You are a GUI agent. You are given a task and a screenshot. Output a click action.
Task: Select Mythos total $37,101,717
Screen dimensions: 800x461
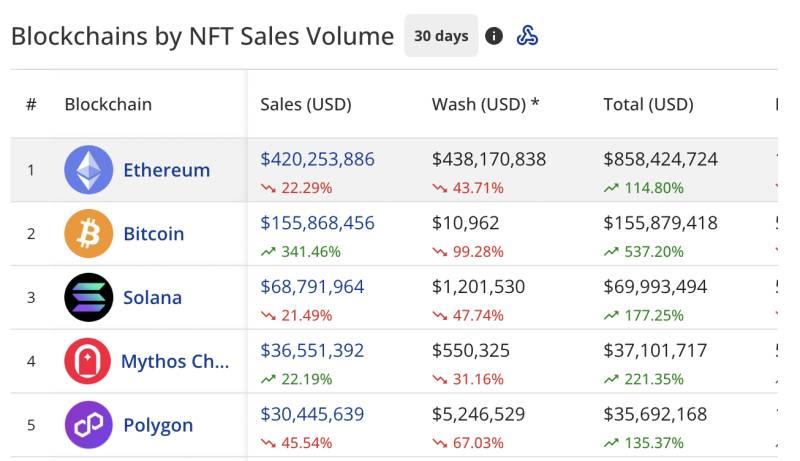[656, 350]
